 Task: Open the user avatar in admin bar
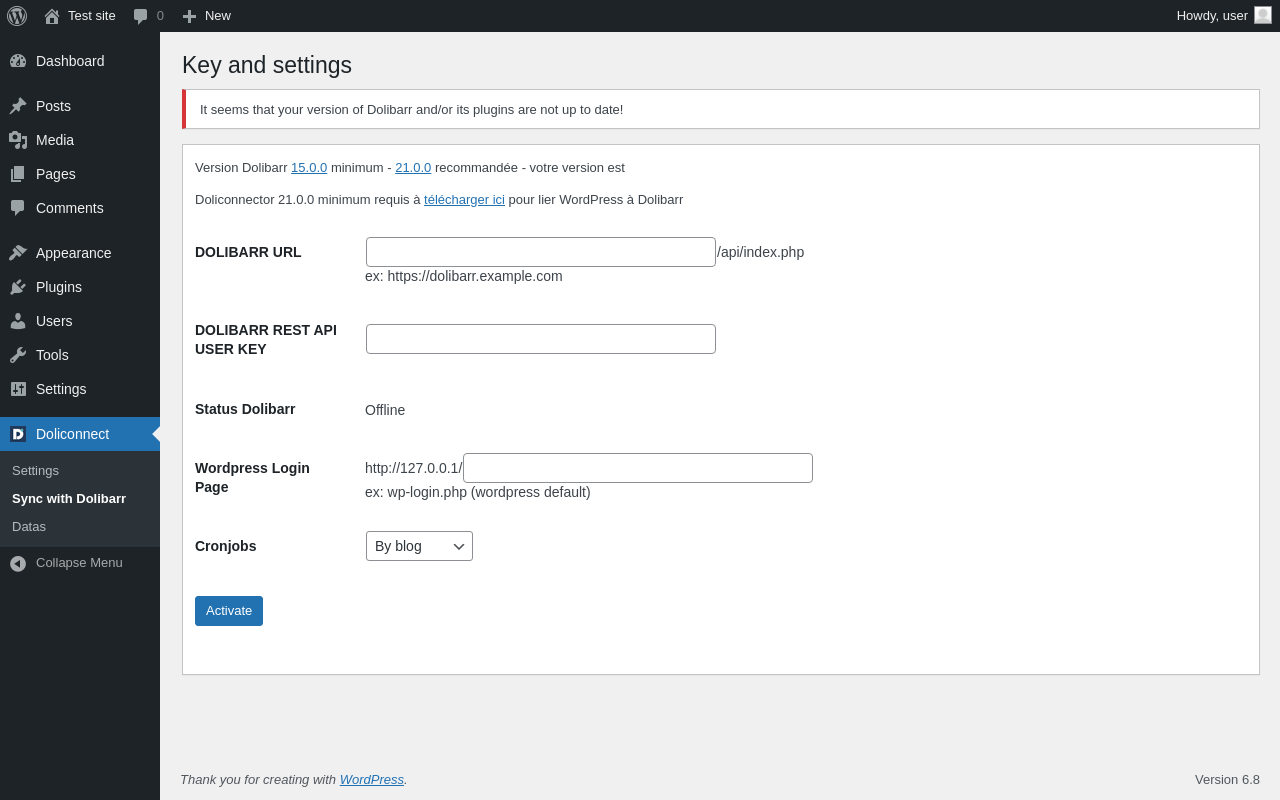[x=1263, y=15]
